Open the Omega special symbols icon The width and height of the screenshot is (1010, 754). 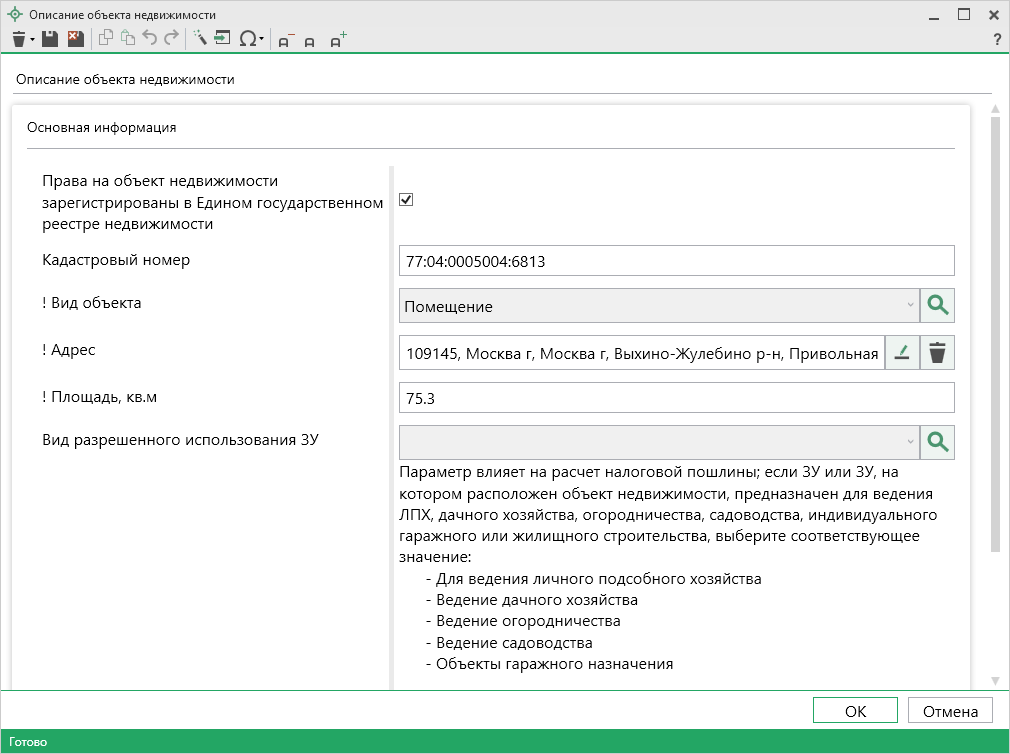(x=247, y=39)
